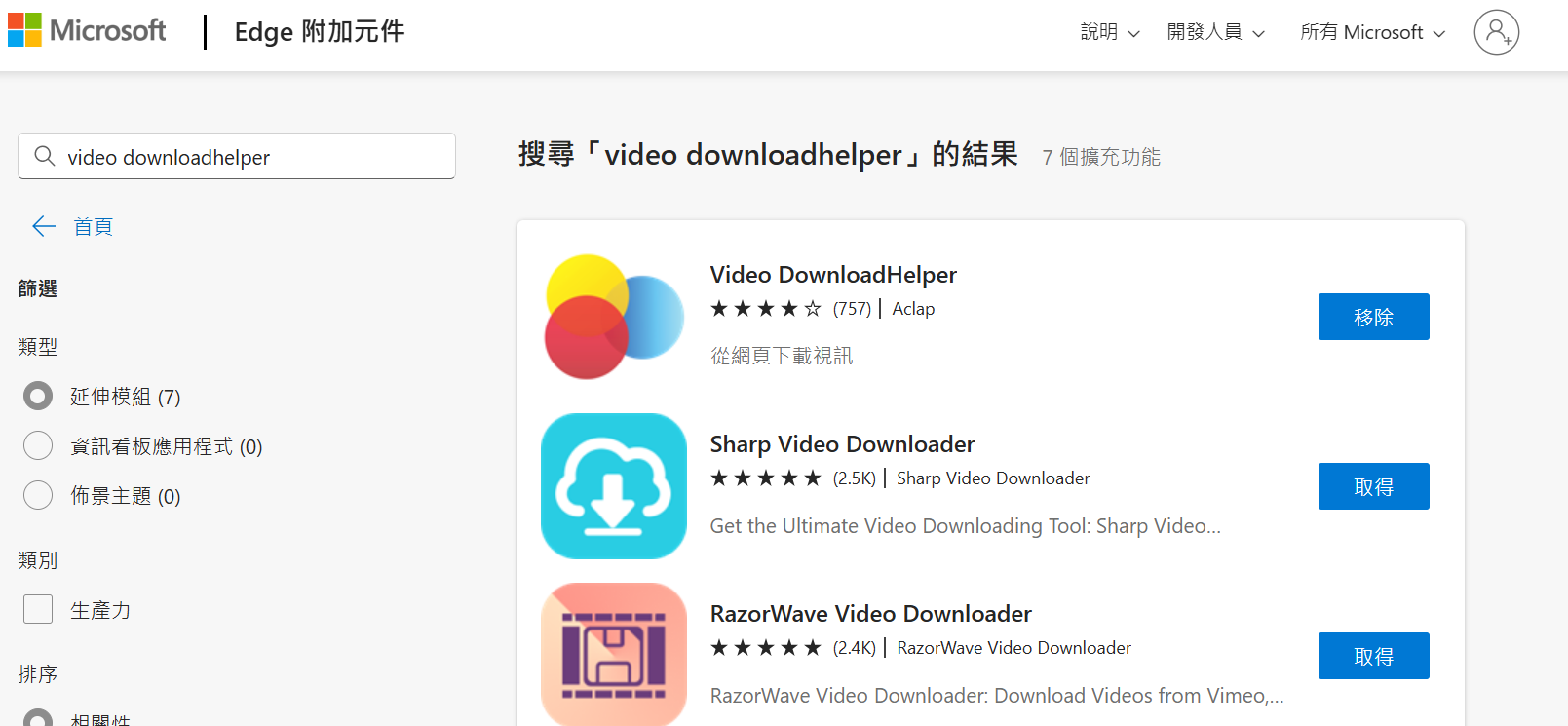Viewport: 1568px width, 726px height.
Task: Click the back arrow next to 首頁
Action: [44, 227]
